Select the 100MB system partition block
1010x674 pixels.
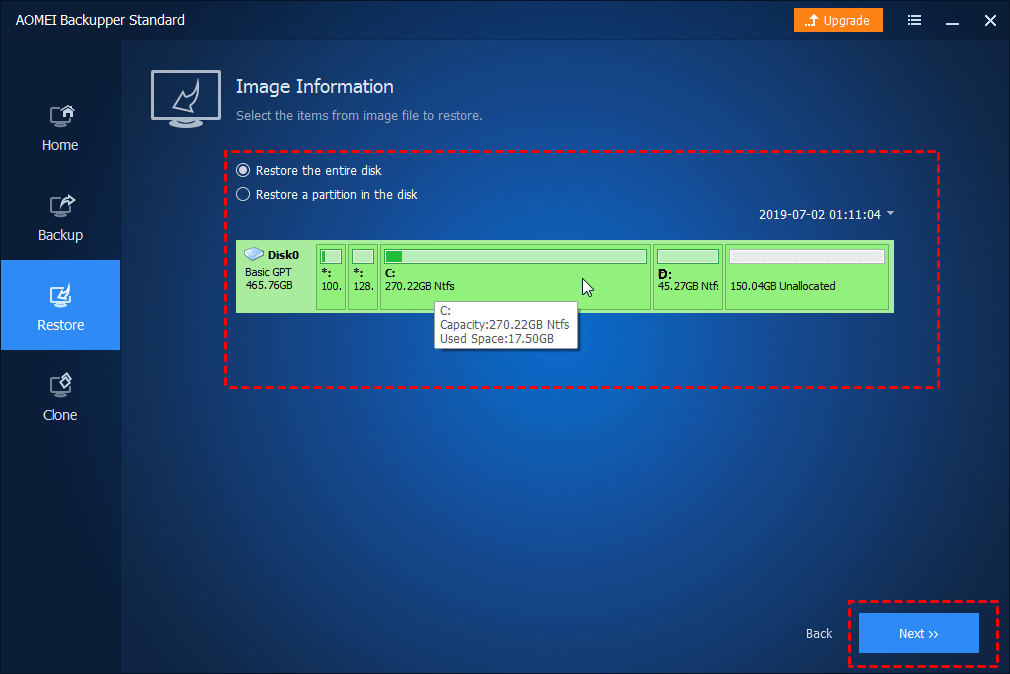pyautogui.click(x=331, y=276)
